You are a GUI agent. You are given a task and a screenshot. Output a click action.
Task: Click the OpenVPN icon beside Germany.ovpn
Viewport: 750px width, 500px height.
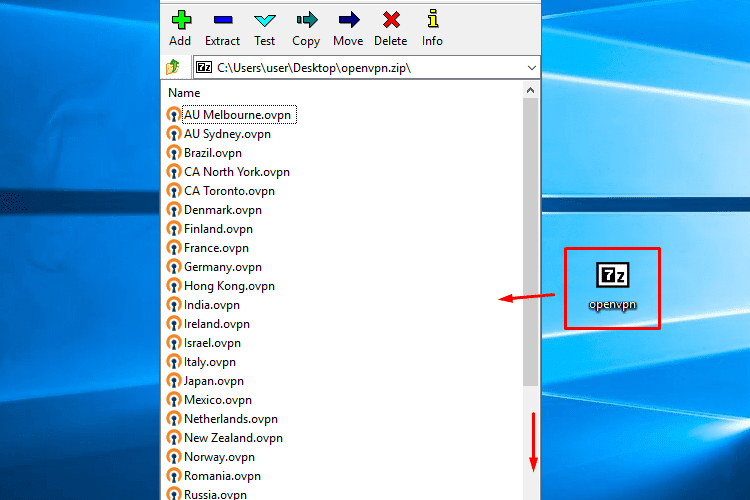coord(174,267)
